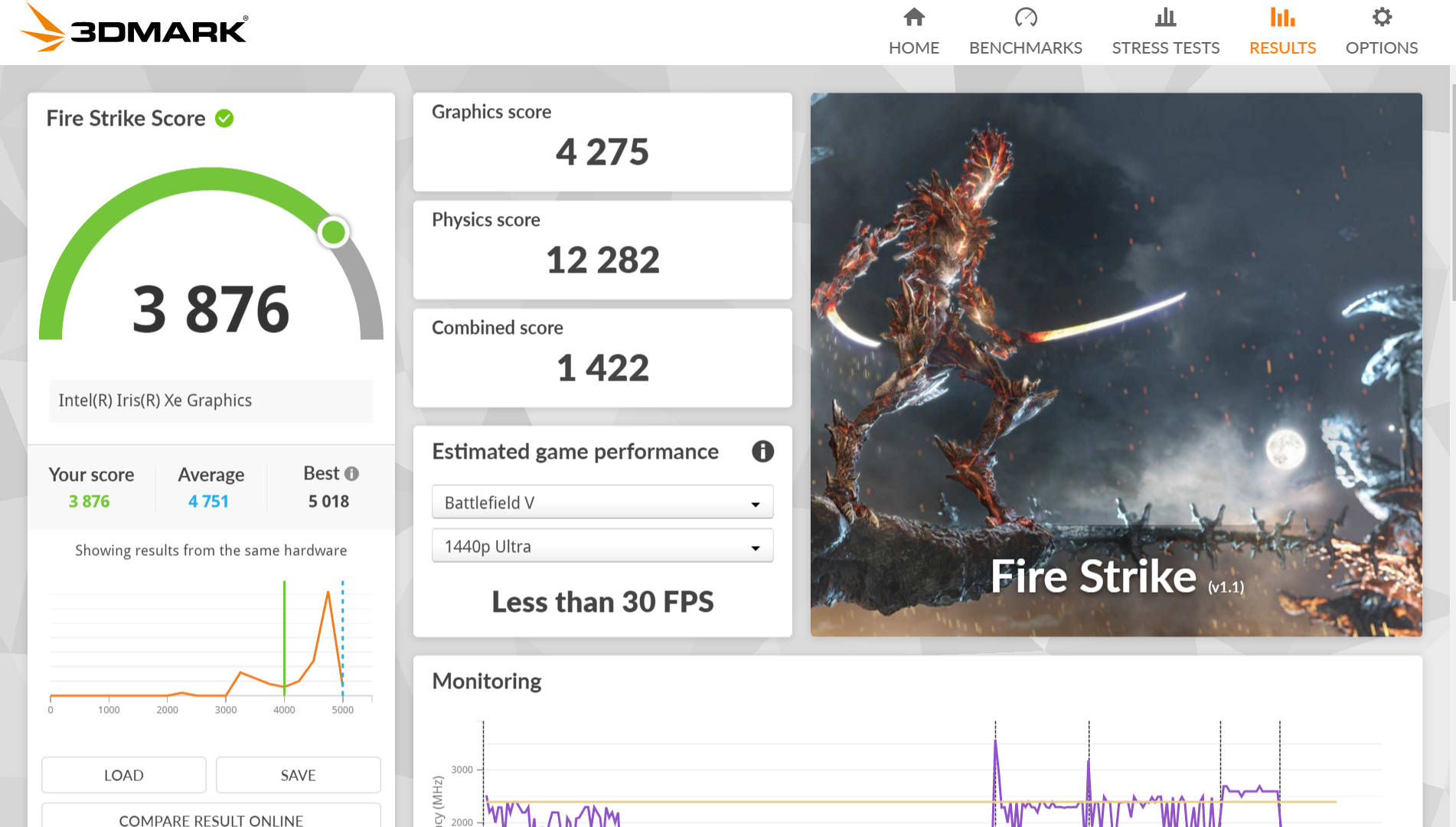Click the Best score value 5 018
1456x827 pixels.
coord(328,502)
